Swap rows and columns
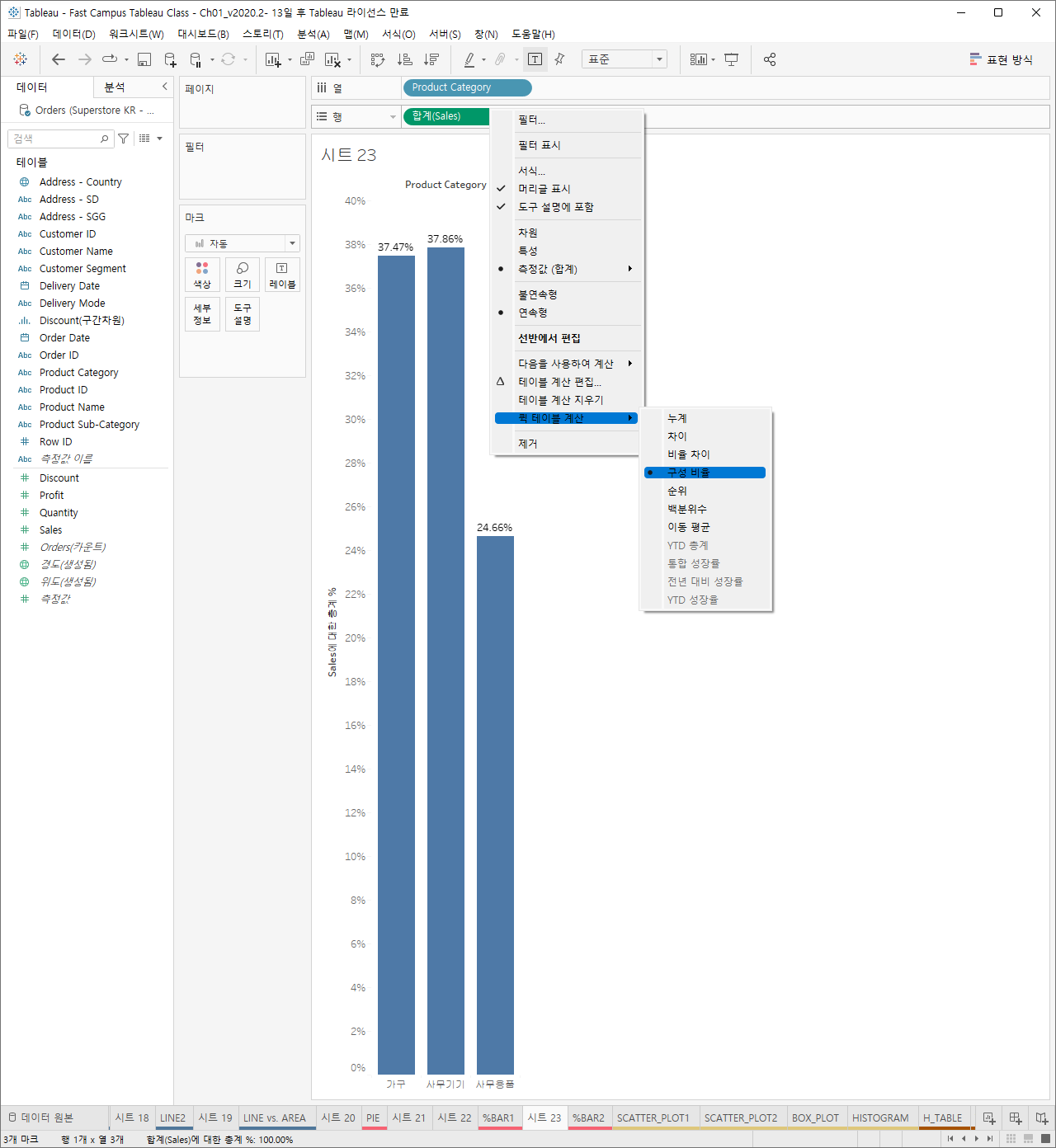The height and width of the screenshot is (1148, 1056). 378,59
